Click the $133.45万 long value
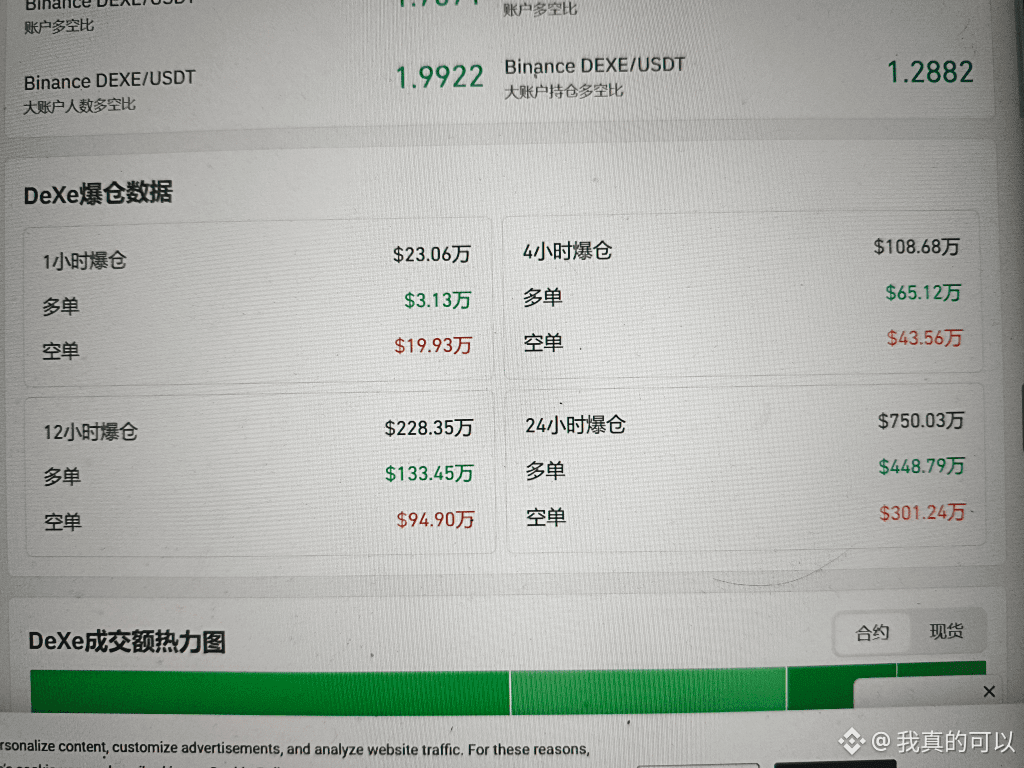The width and height of the screenshot is (1024, 768). [x=429, y=473]
